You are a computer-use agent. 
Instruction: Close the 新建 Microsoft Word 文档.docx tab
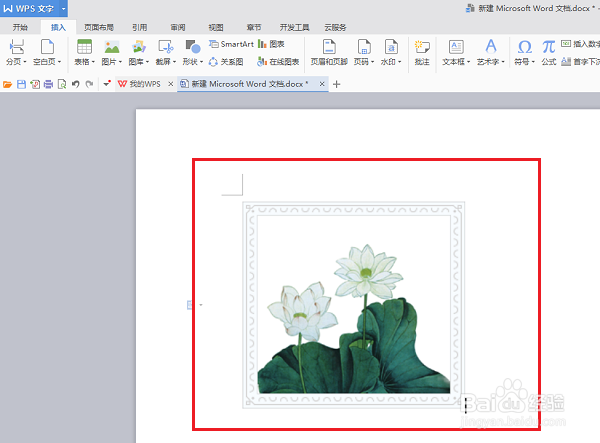[322, 84]
